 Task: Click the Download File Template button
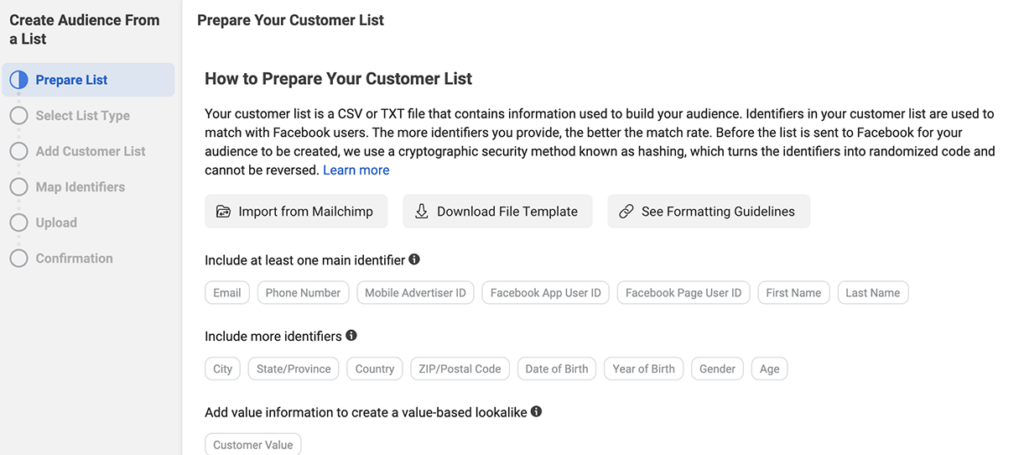498,212
